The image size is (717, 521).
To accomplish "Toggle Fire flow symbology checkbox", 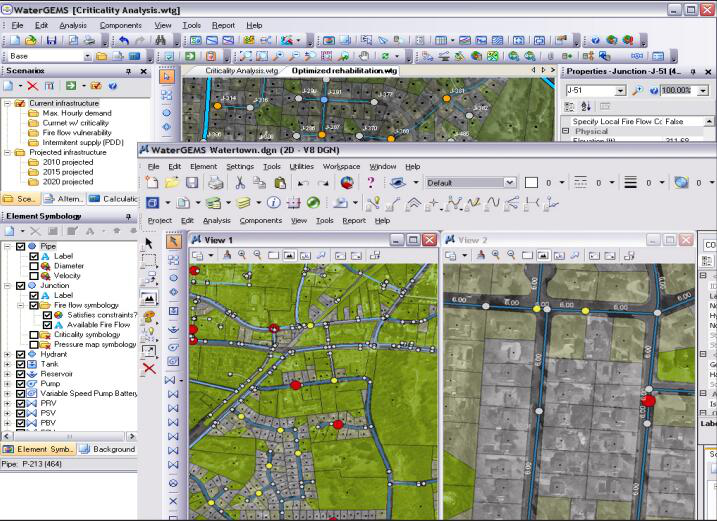I will pos(34,305).
